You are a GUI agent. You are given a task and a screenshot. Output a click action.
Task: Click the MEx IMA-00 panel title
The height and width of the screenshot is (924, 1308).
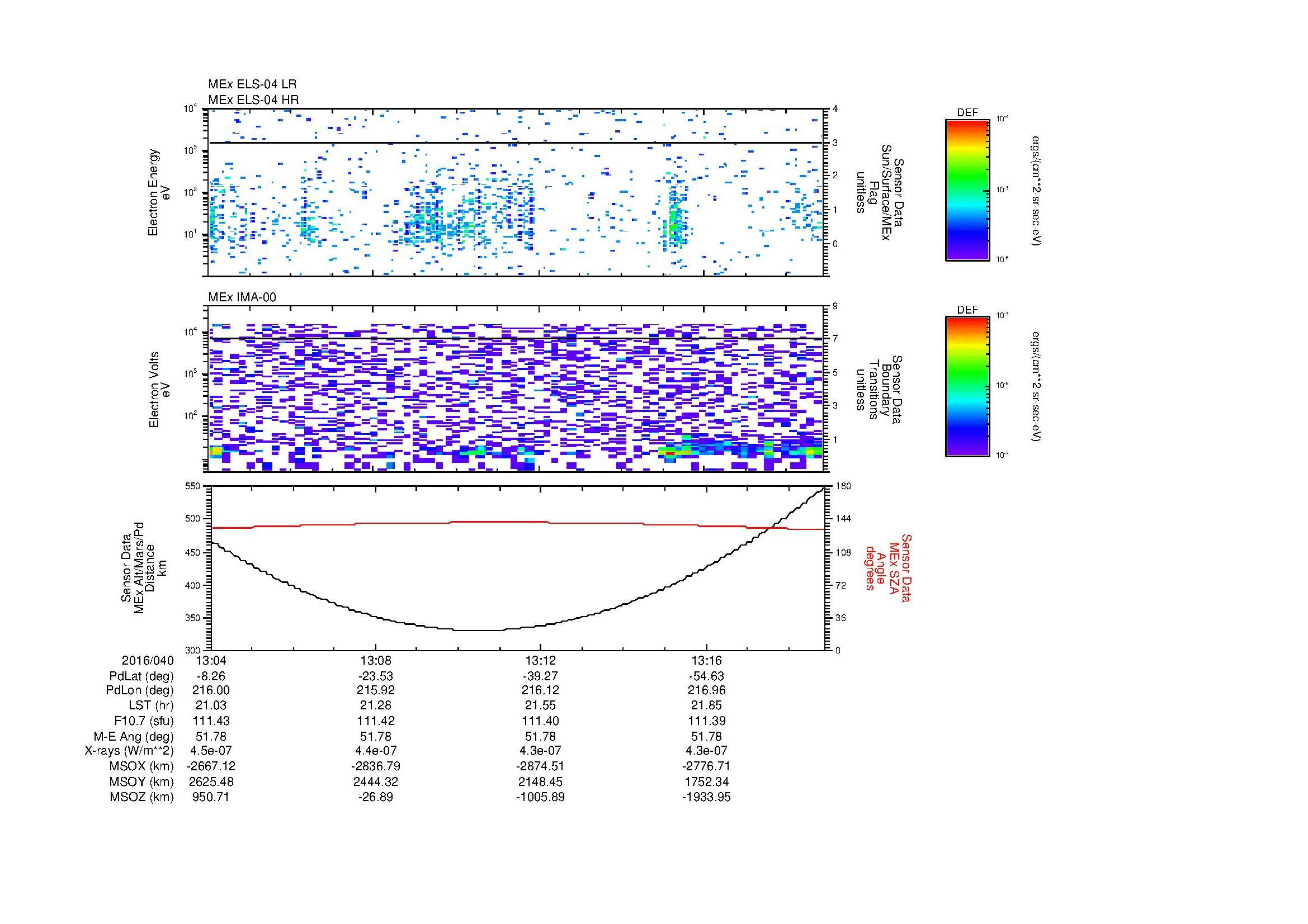coord(242,297)
